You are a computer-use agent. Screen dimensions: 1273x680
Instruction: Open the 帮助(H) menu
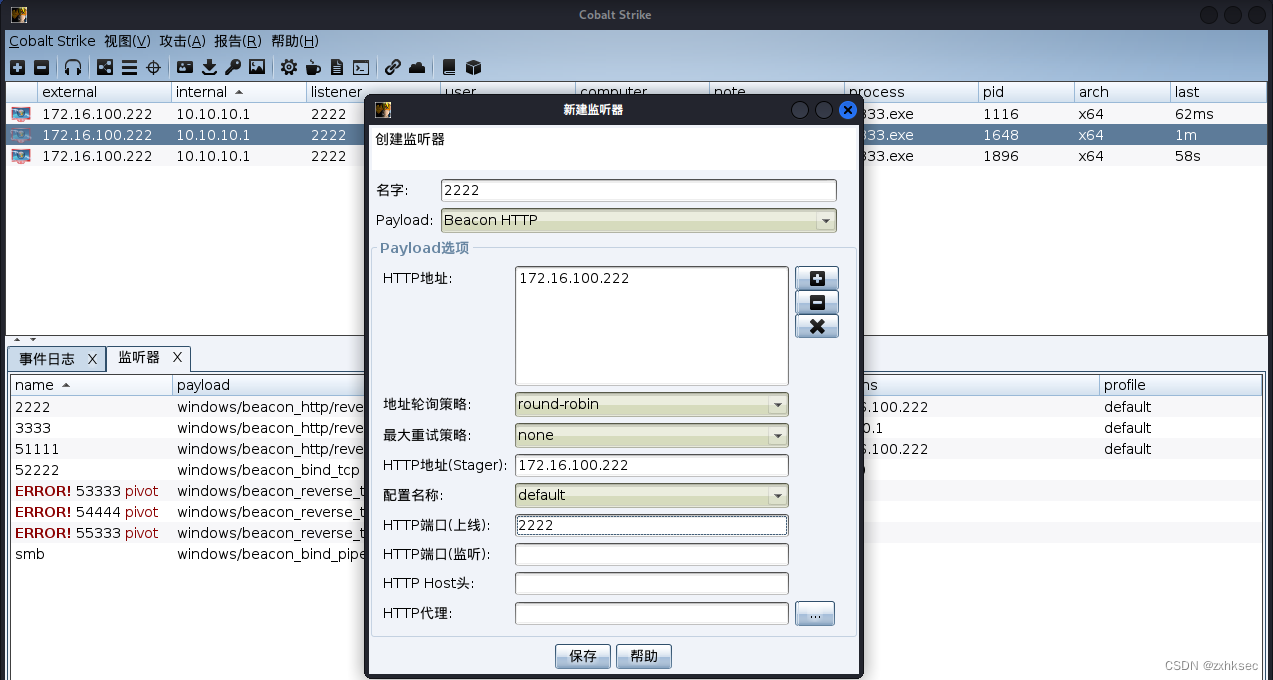[x=295, y=41]
